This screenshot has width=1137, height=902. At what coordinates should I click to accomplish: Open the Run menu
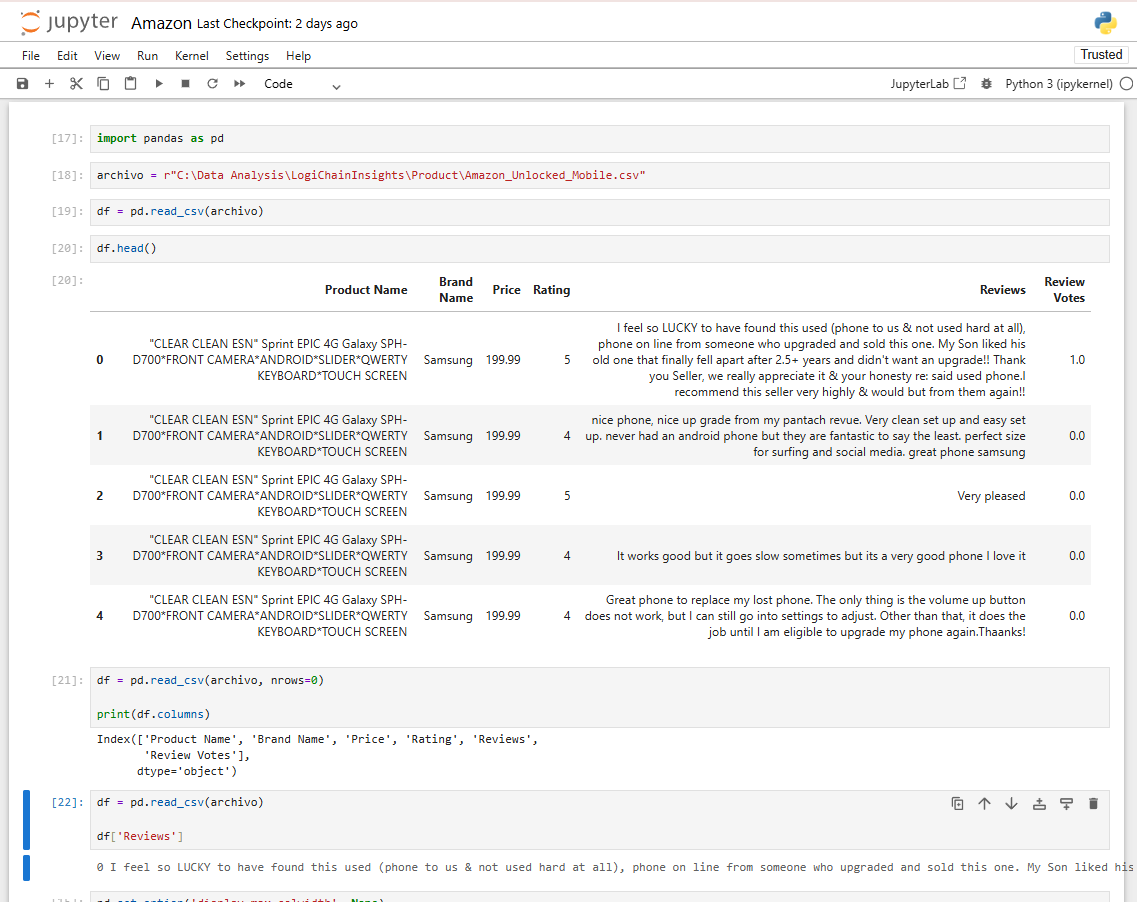(x=147, y=56)
